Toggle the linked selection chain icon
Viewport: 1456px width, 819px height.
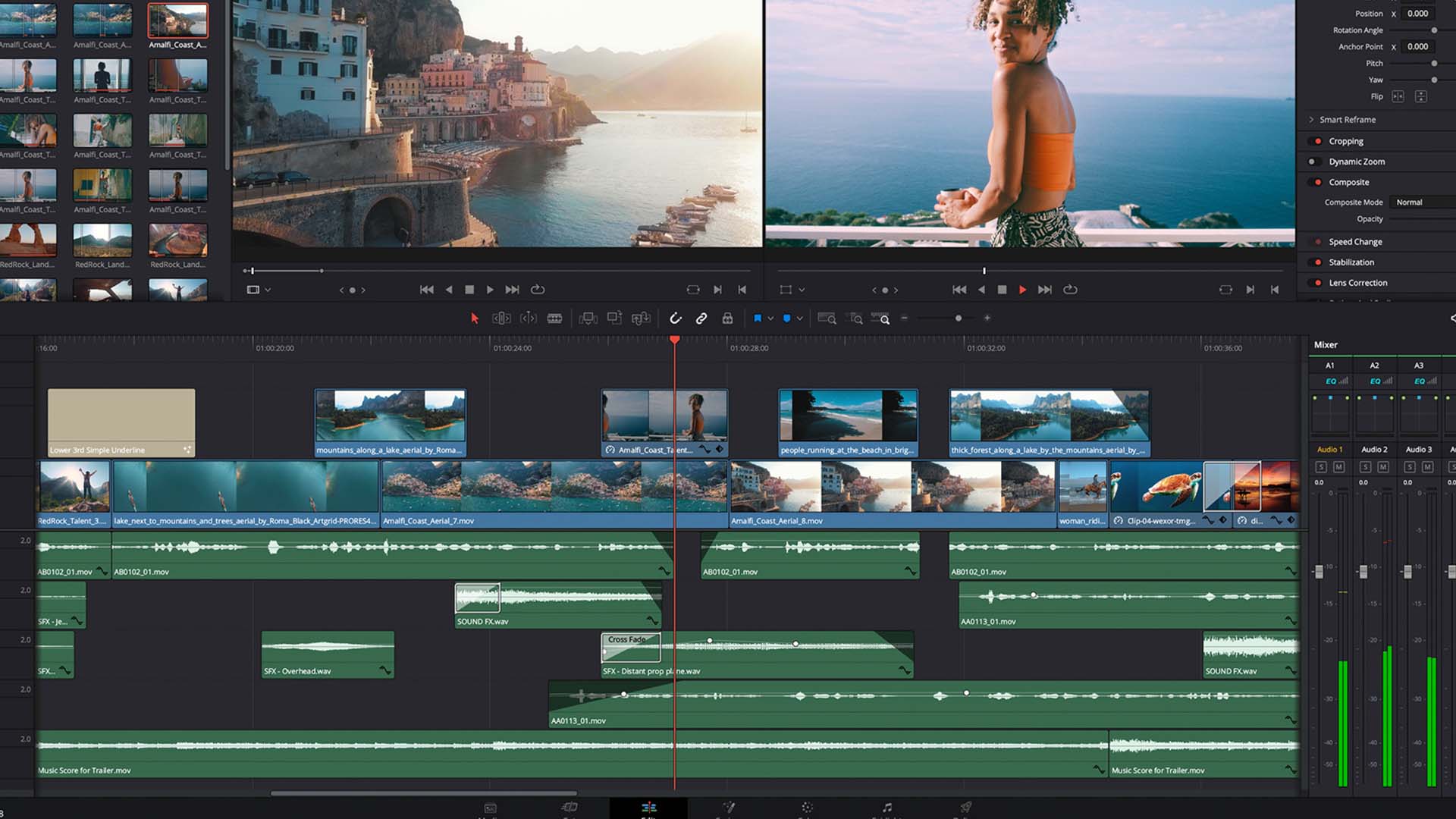pos(701,318)
